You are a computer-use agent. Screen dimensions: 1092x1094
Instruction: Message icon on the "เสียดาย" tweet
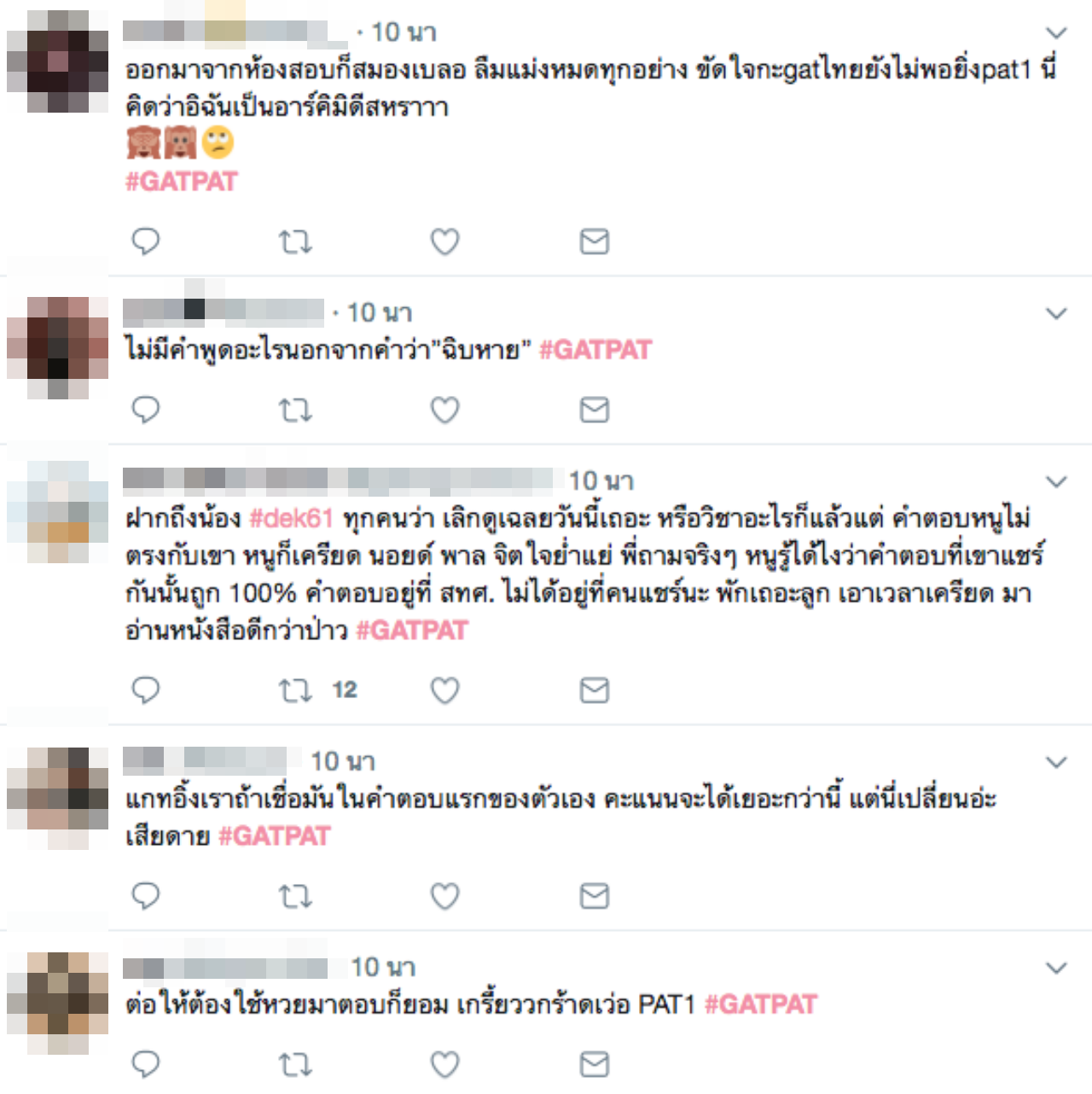[x=594, y=896]
